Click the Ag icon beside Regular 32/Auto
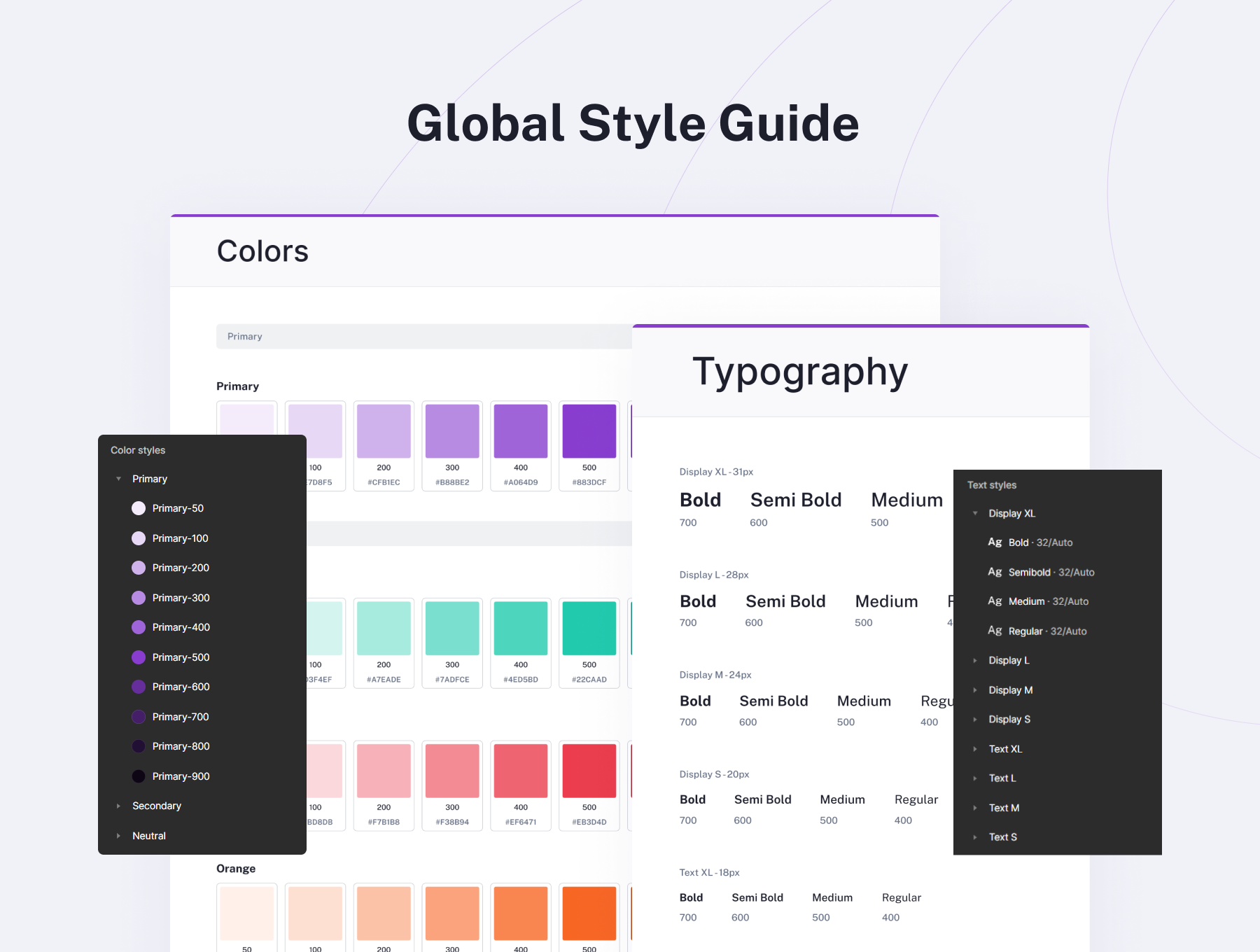1260x952 pixels. (x=995, y=631)
